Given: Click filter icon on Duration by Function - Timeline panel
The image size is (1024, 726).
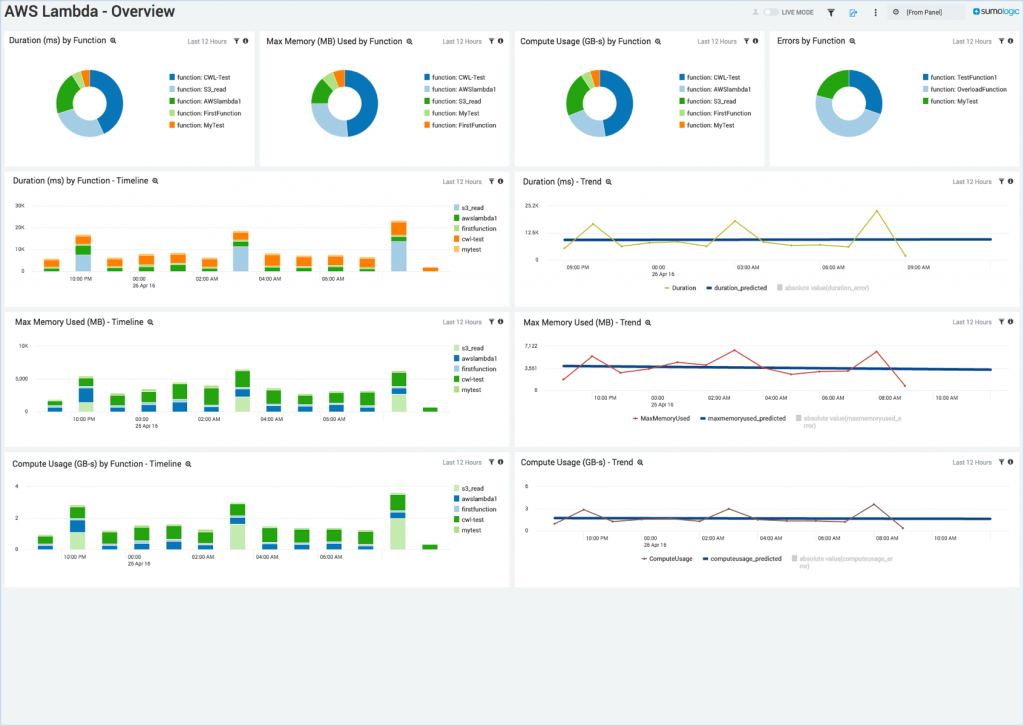Looking at the screenshot, I should [492, 182].
